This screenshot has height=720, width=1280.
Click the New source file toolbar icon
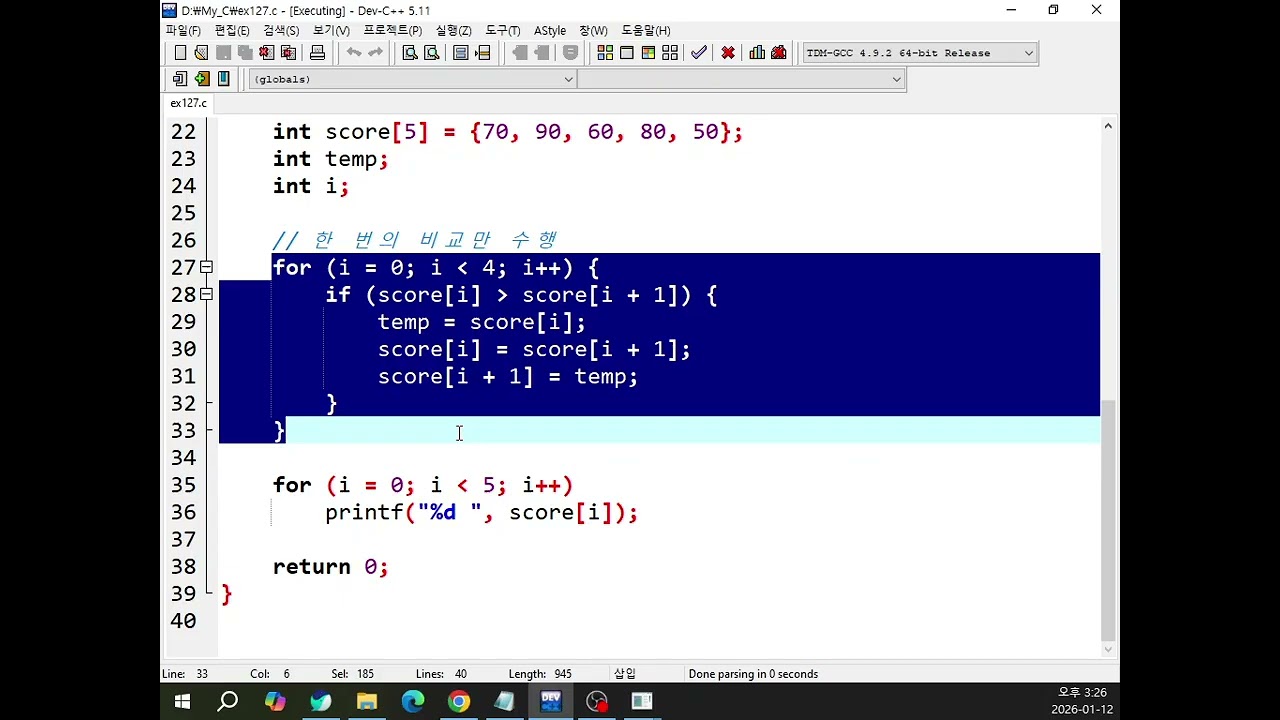tap(180, 53)
